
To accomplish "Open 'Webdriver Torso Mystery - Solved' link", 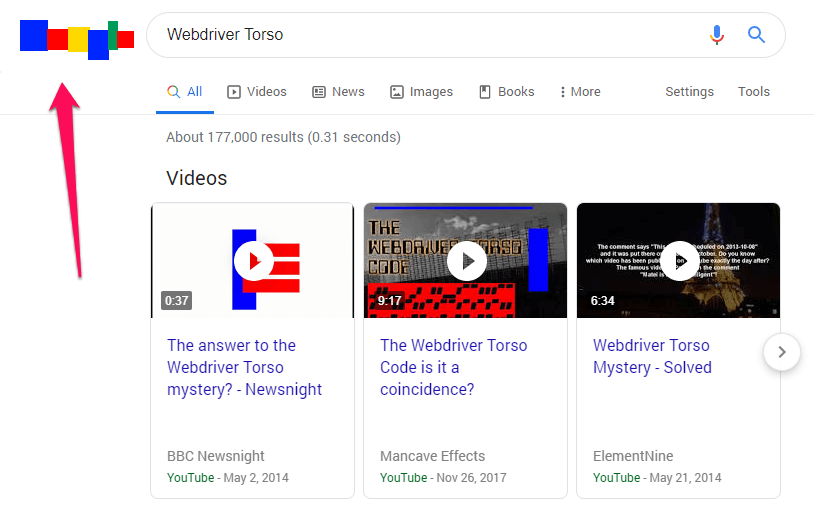I will (652, 356).
